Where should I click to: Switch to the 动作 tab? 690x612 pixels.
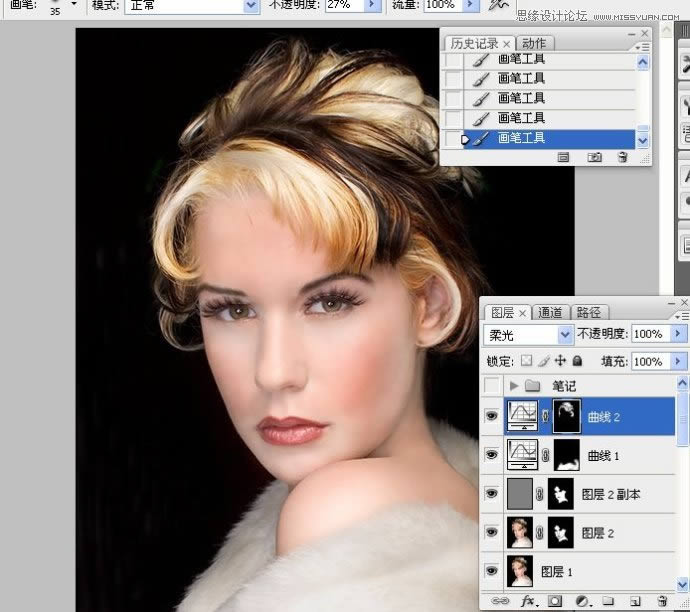tap(534, 43)
